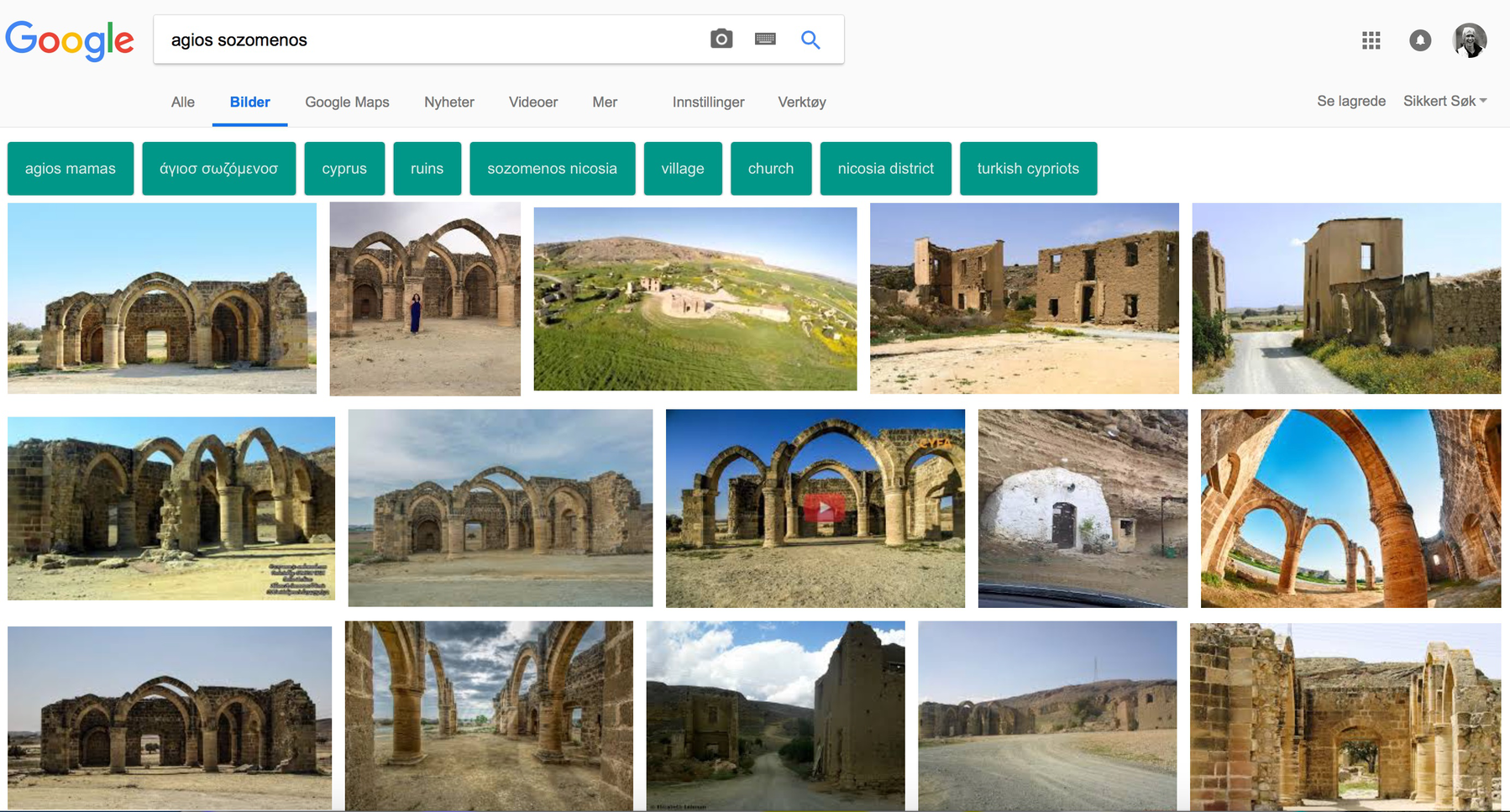This screenshot has height=812, width=1510.
Task: Open the account profile picture
Action: coord(1469,40)
